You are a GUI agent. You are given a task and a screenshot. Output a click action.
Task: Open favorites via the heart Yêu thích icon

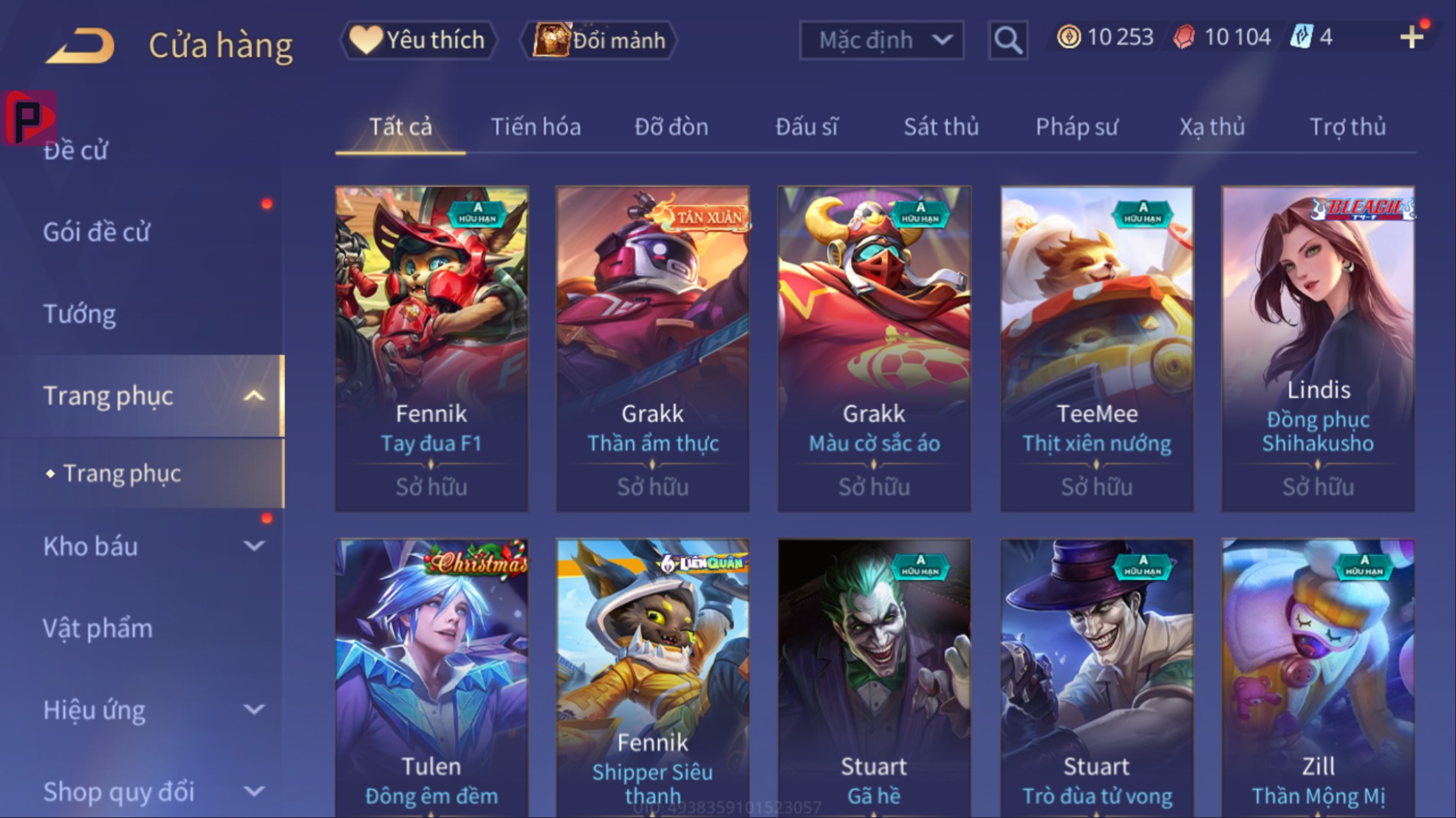(x=366, y=39)
